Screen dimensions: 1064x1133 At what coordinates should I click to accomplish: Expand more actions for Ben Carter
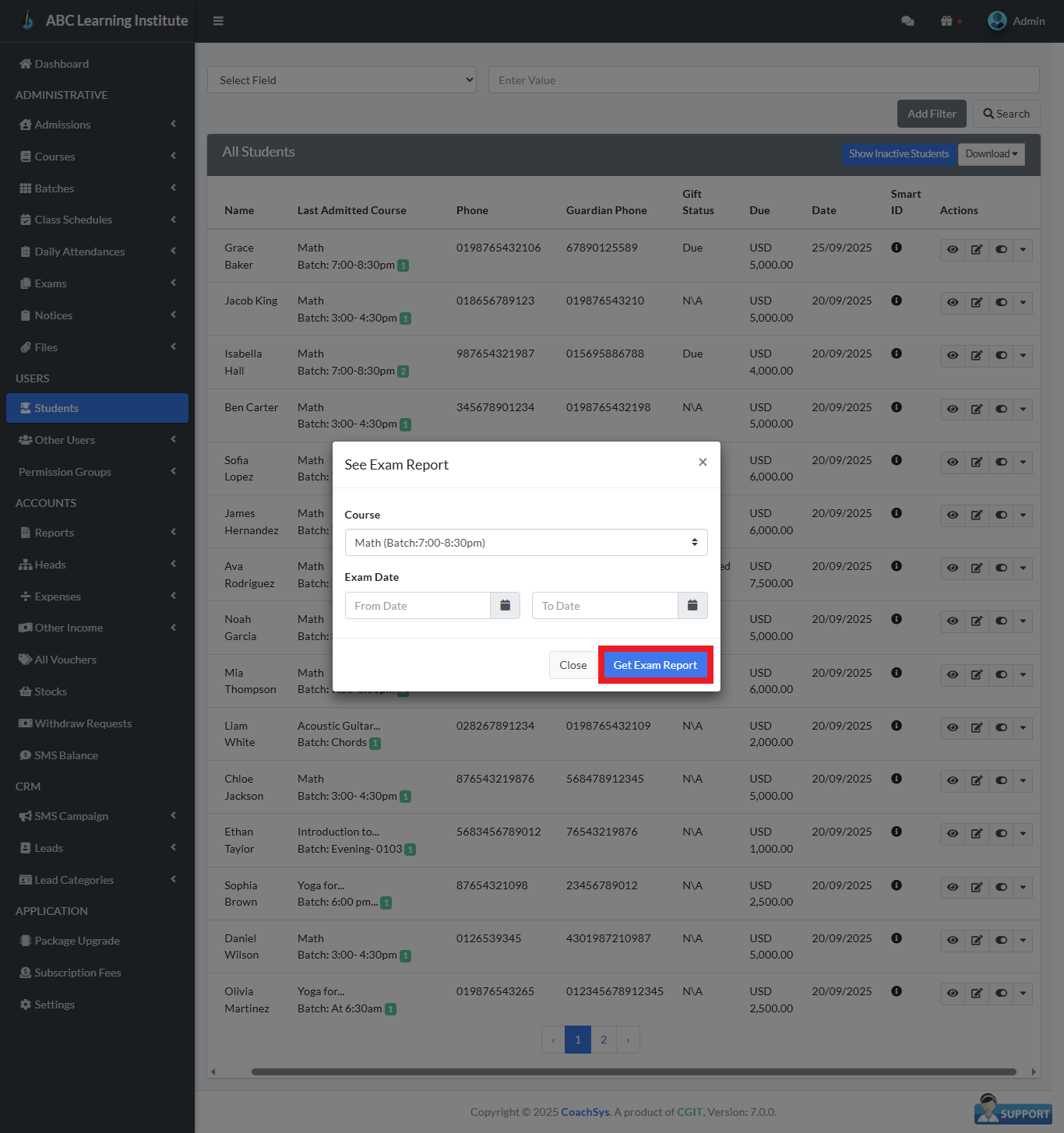[x=1023, y=409]
